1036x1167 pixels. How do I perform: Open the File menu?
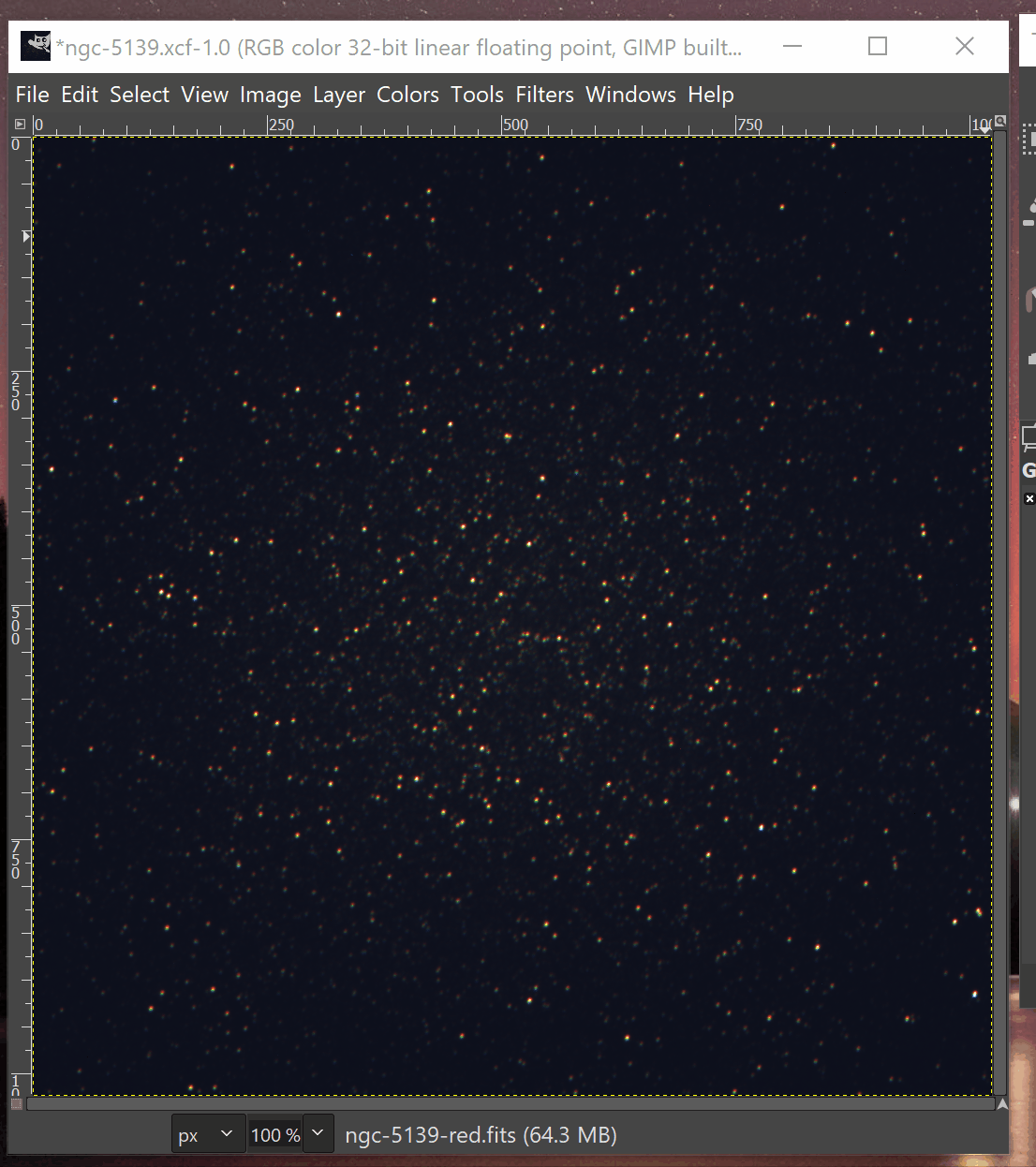point(32,95)
